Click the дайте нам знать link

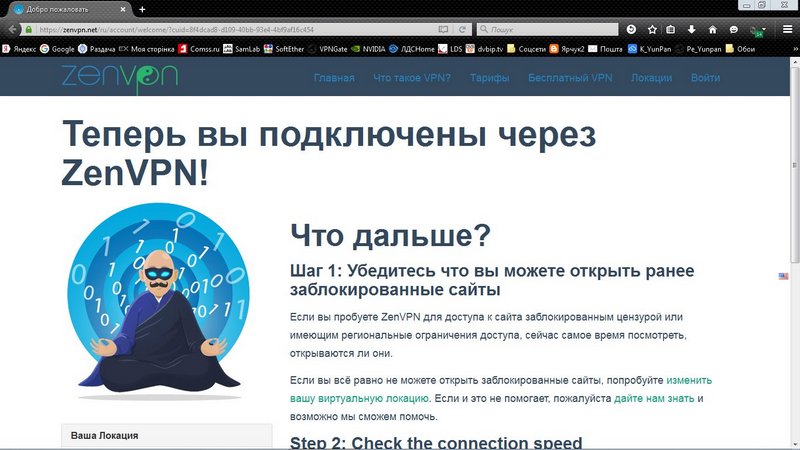coord(654,398)
